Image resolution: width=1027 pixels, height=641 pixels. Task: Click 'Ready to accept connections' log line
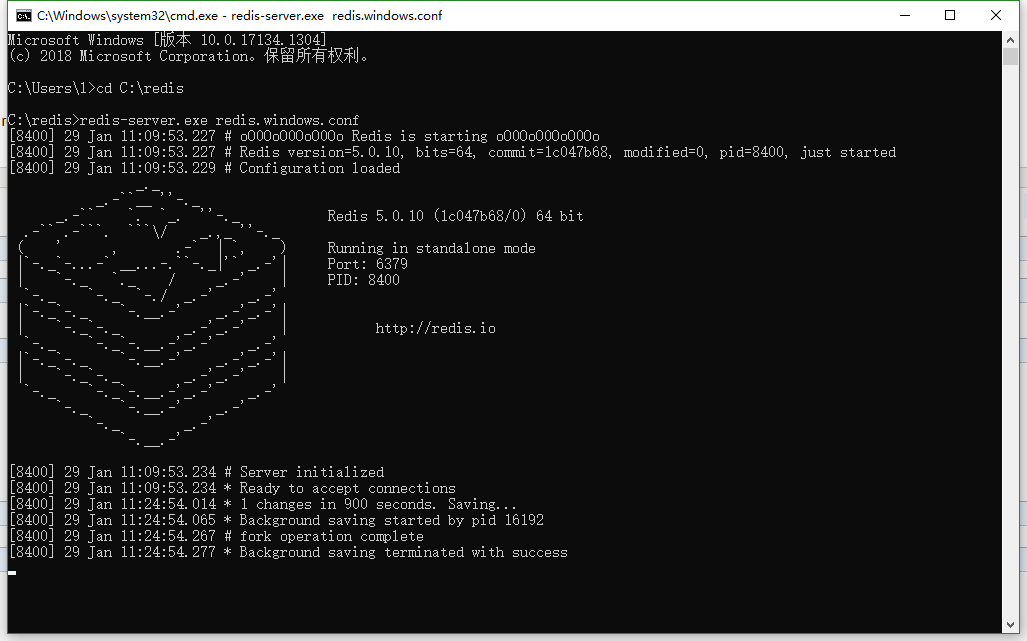(232, 488)
